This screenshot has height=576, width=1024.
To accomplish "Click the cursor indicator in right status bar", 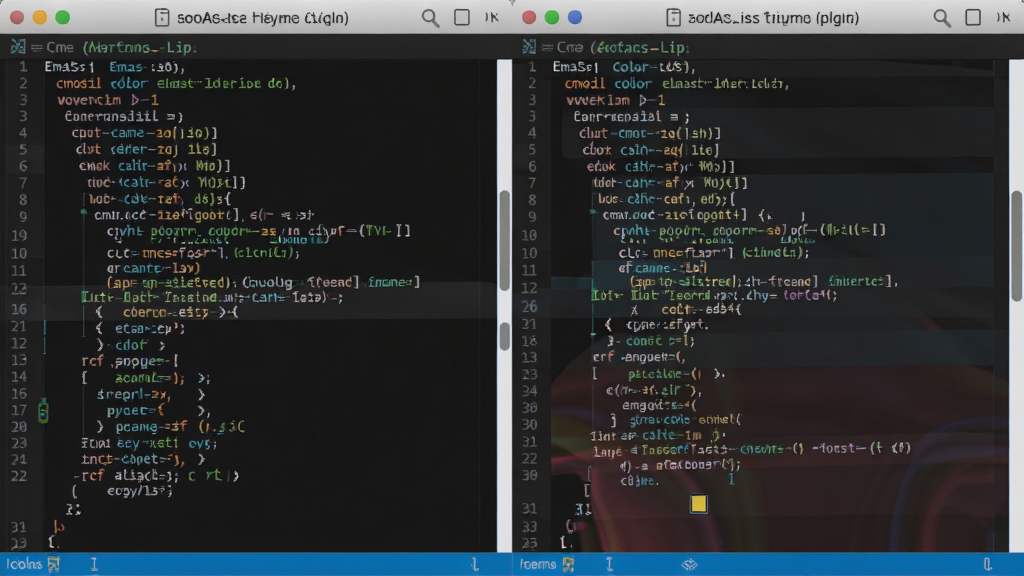I will pyautogui.click(x=609, y=564).
